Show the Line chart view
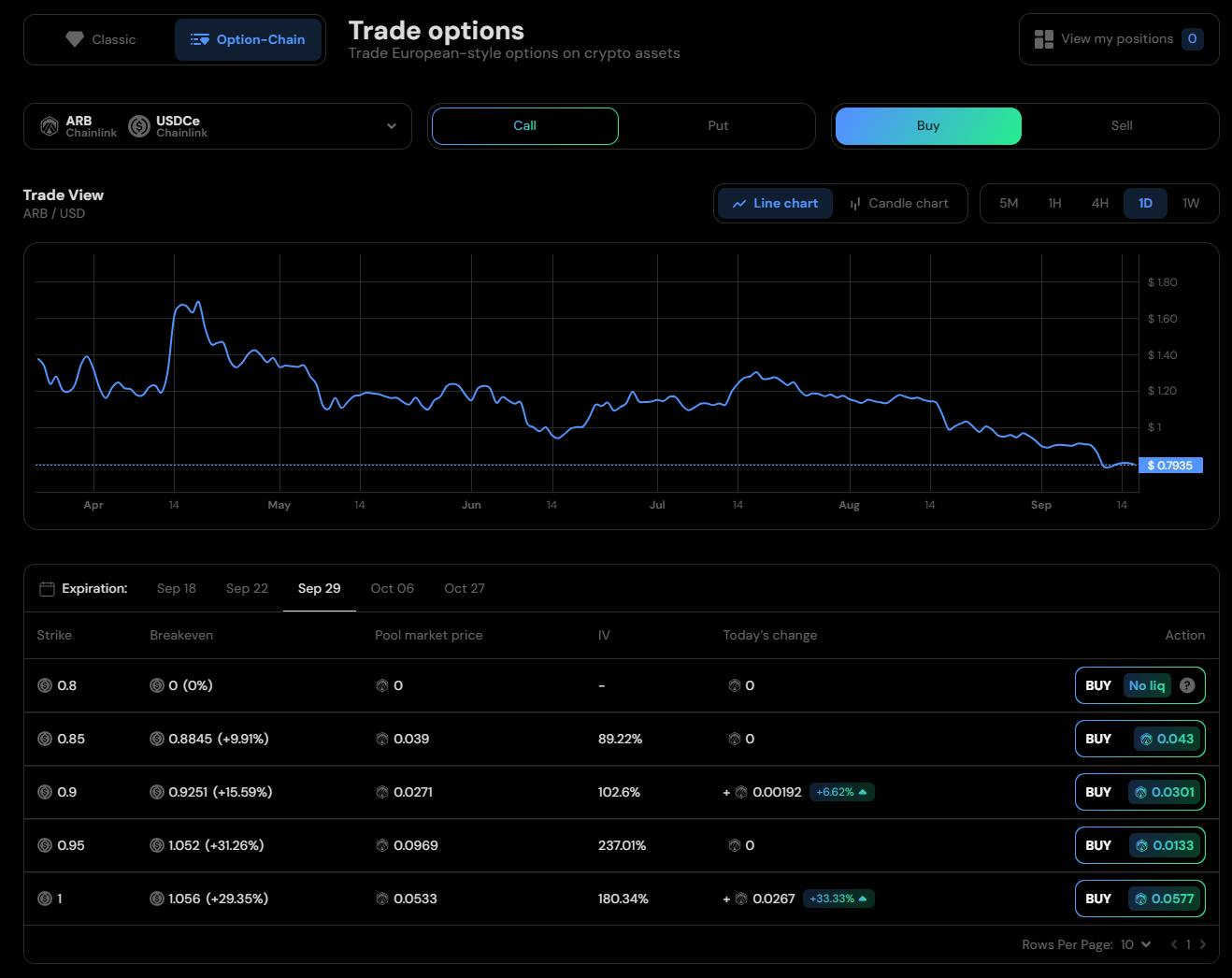Viewport: 1232px width, 978px height. click(x=775, y=204)
